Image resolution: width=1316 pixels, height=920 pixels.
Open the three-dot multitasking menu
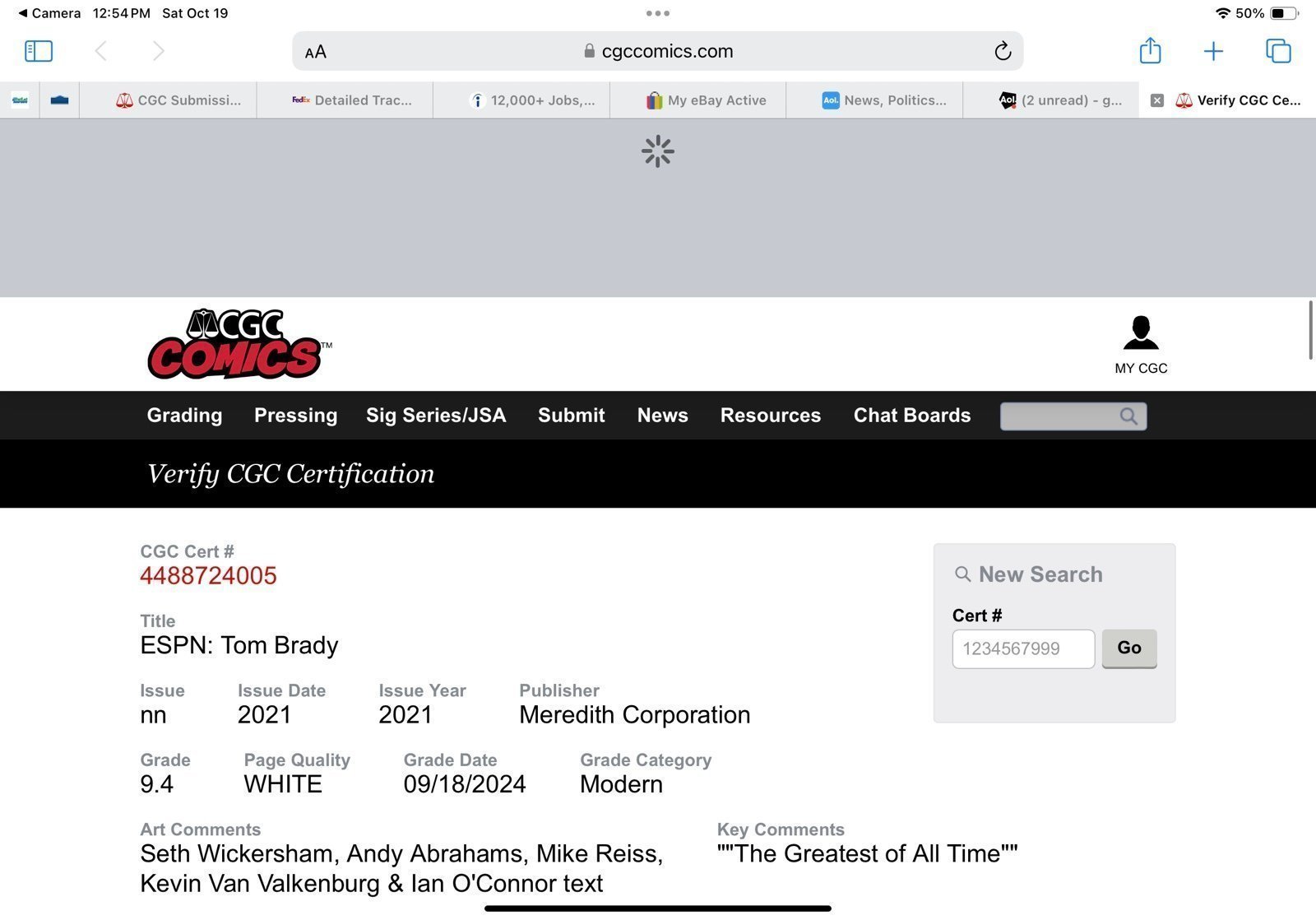point(658,13)
